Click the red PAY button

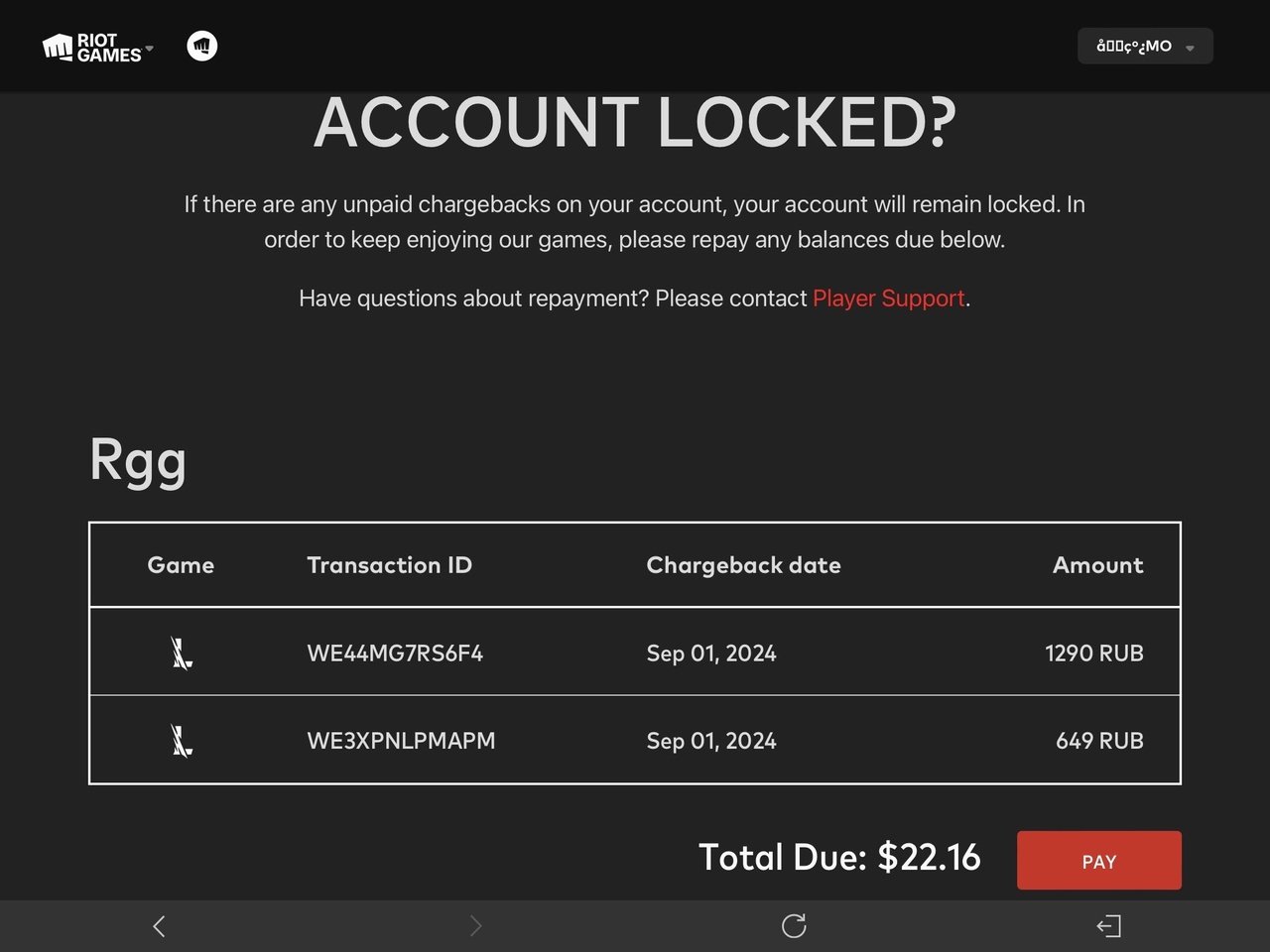(1098, 861)
